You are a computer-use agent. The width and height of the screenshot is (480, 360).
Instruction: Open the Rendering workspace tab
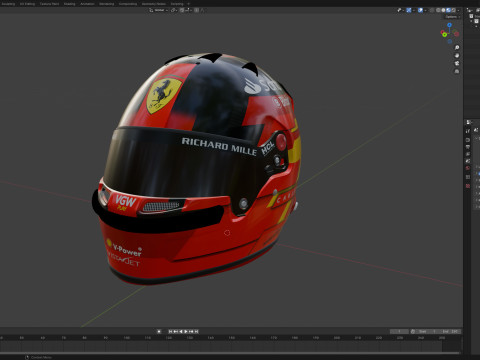(x=106, y=4)
